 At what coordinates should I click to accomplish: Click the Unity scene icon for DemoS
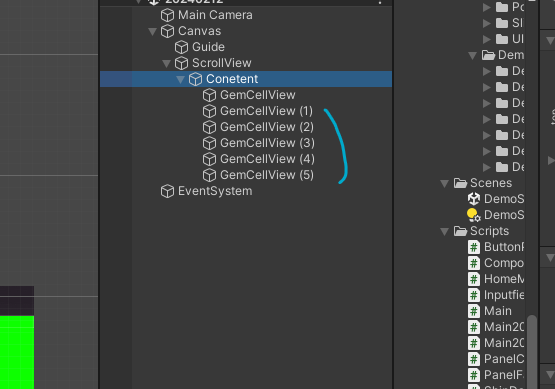click(x=474, y=199)
